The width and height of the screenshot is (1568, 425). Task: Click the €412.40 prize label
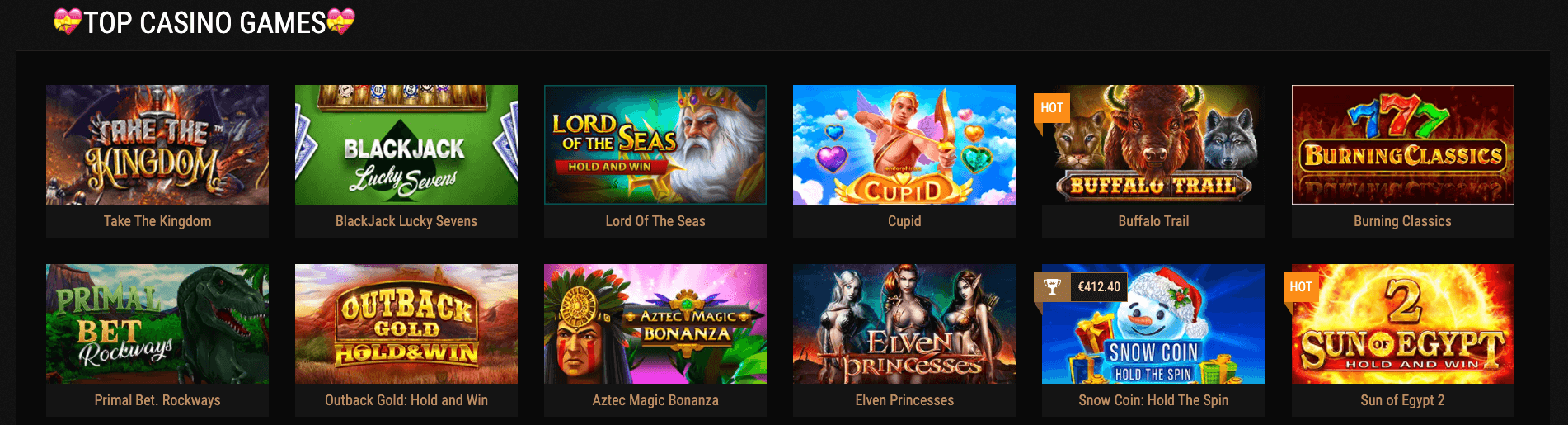coord(1099,286)
